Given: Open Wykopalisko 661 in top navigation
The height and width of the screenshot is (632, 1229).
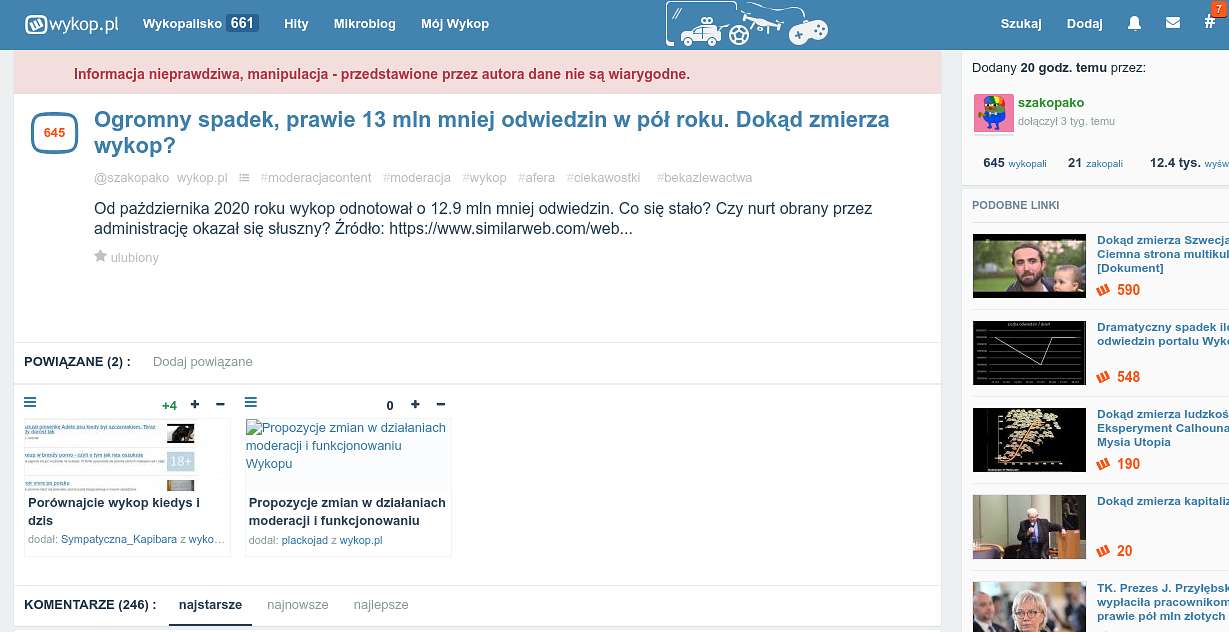Looking at the screenshot, I should [x=200, y=23].
